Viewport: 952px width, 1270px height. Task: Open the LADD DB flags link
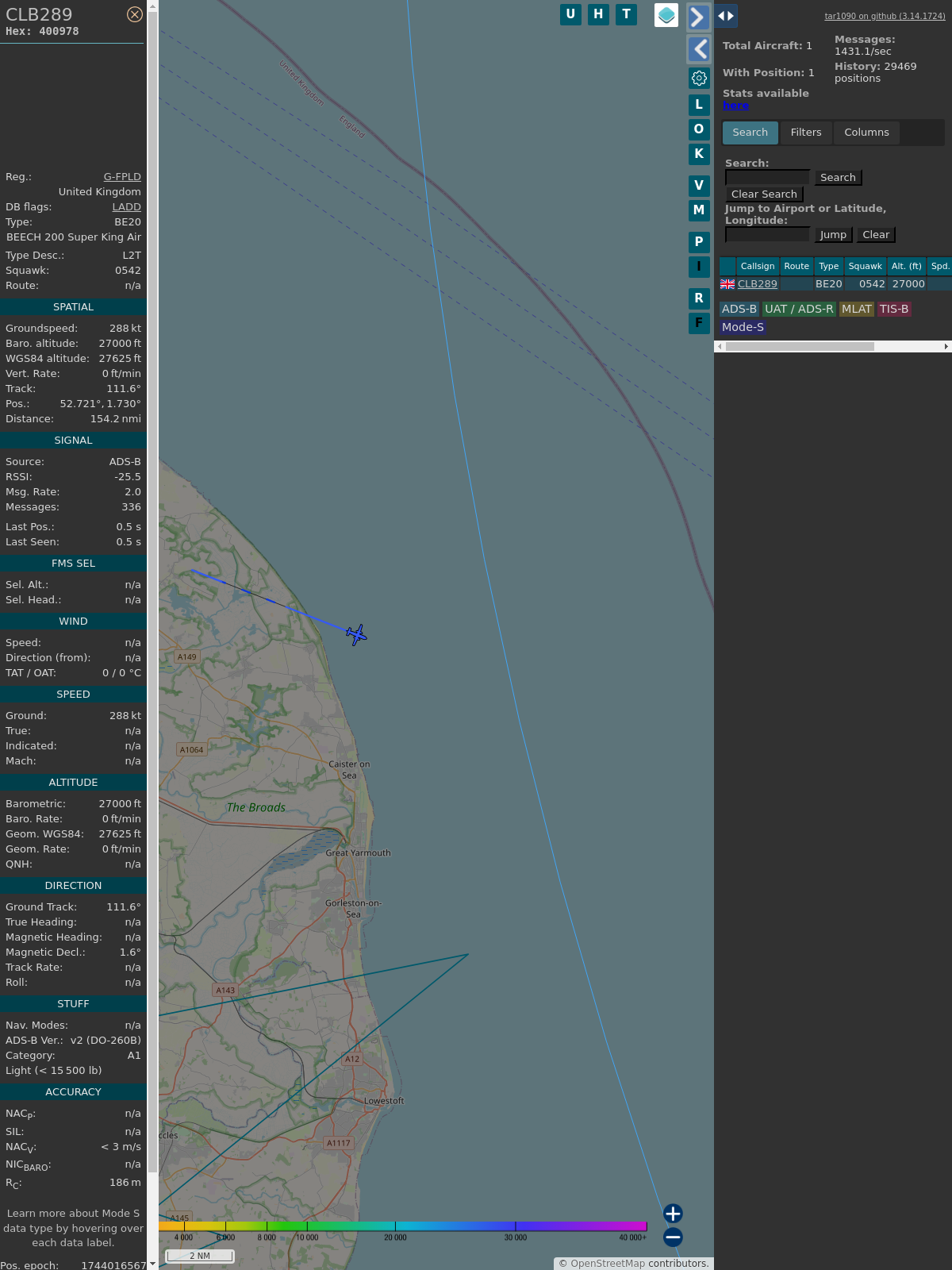[x=126, y=207]
